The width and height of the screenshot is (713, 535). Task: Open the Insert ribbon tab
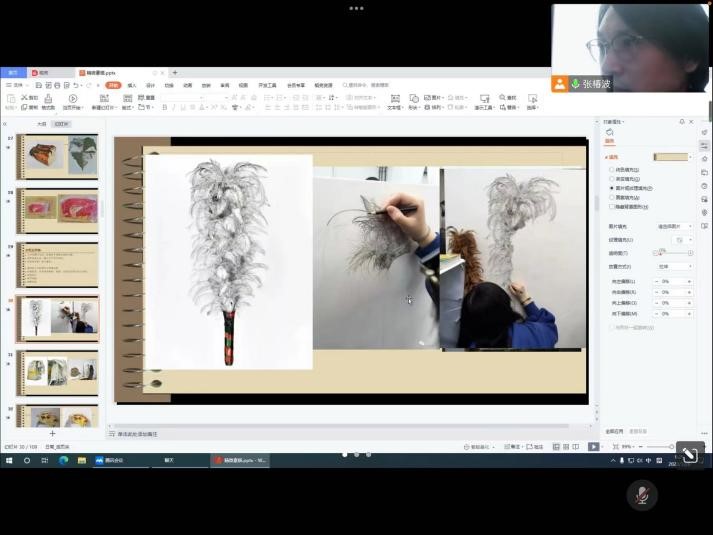132,86
